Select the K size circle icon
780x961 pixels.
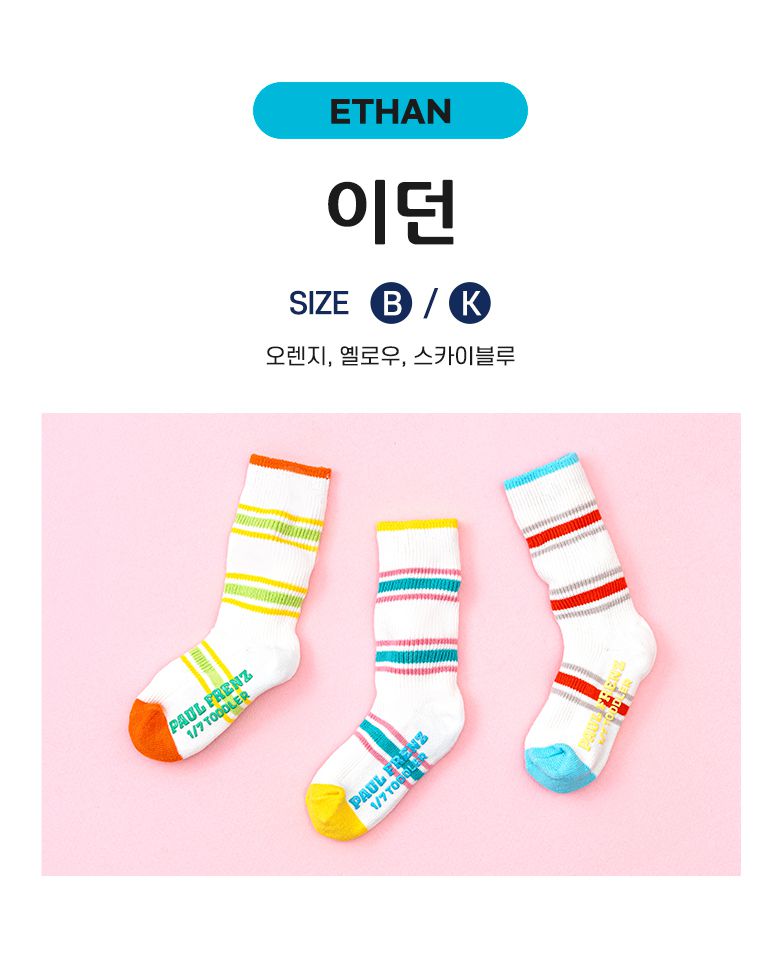coord(470,303)
